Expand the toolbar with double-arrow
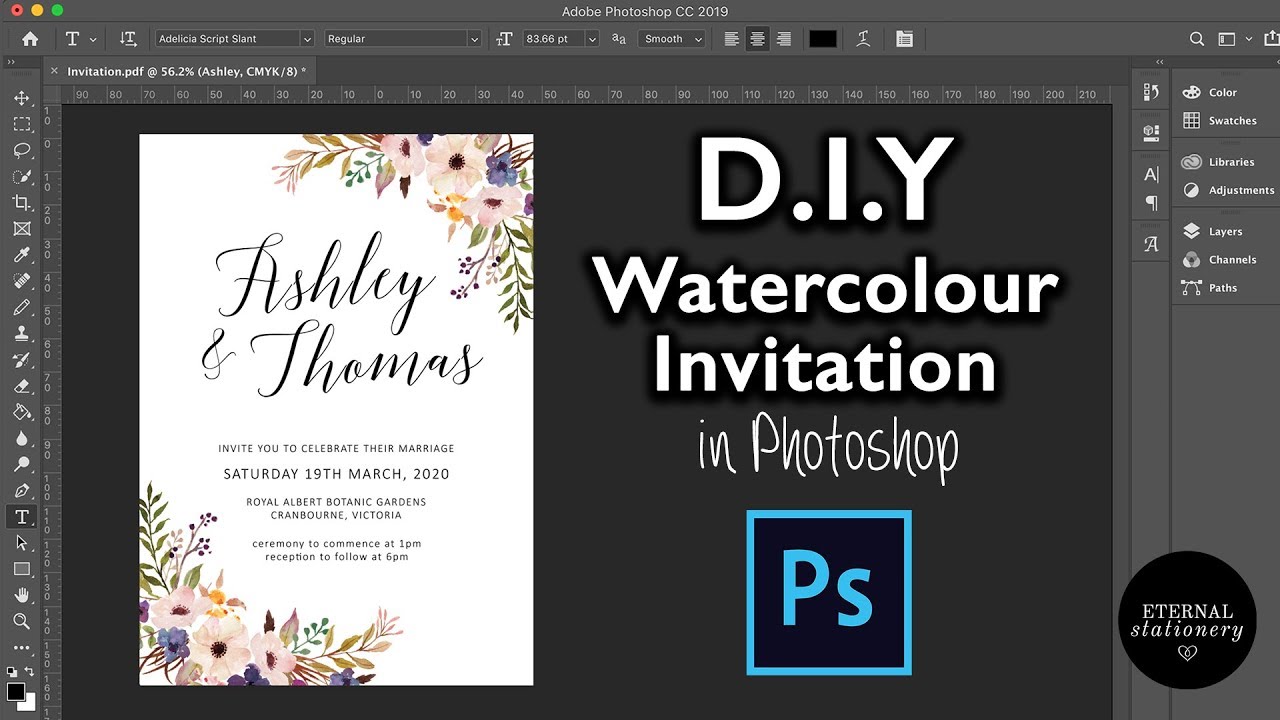This screenshot has width=1280, height=720. [x=11, y=62]
